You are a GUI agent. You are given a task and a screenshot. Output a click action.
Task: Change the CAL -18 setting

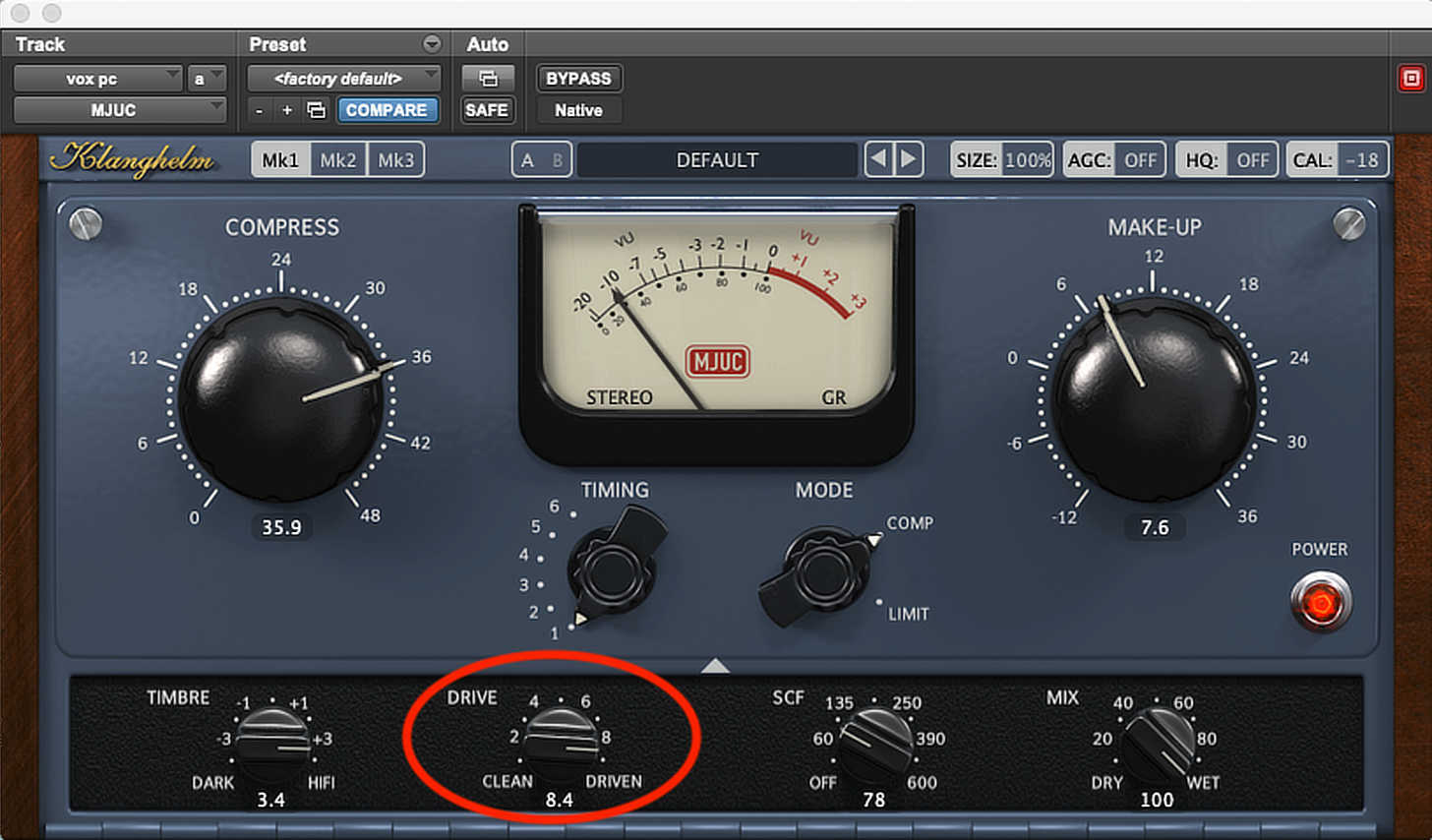[1338, 159]
